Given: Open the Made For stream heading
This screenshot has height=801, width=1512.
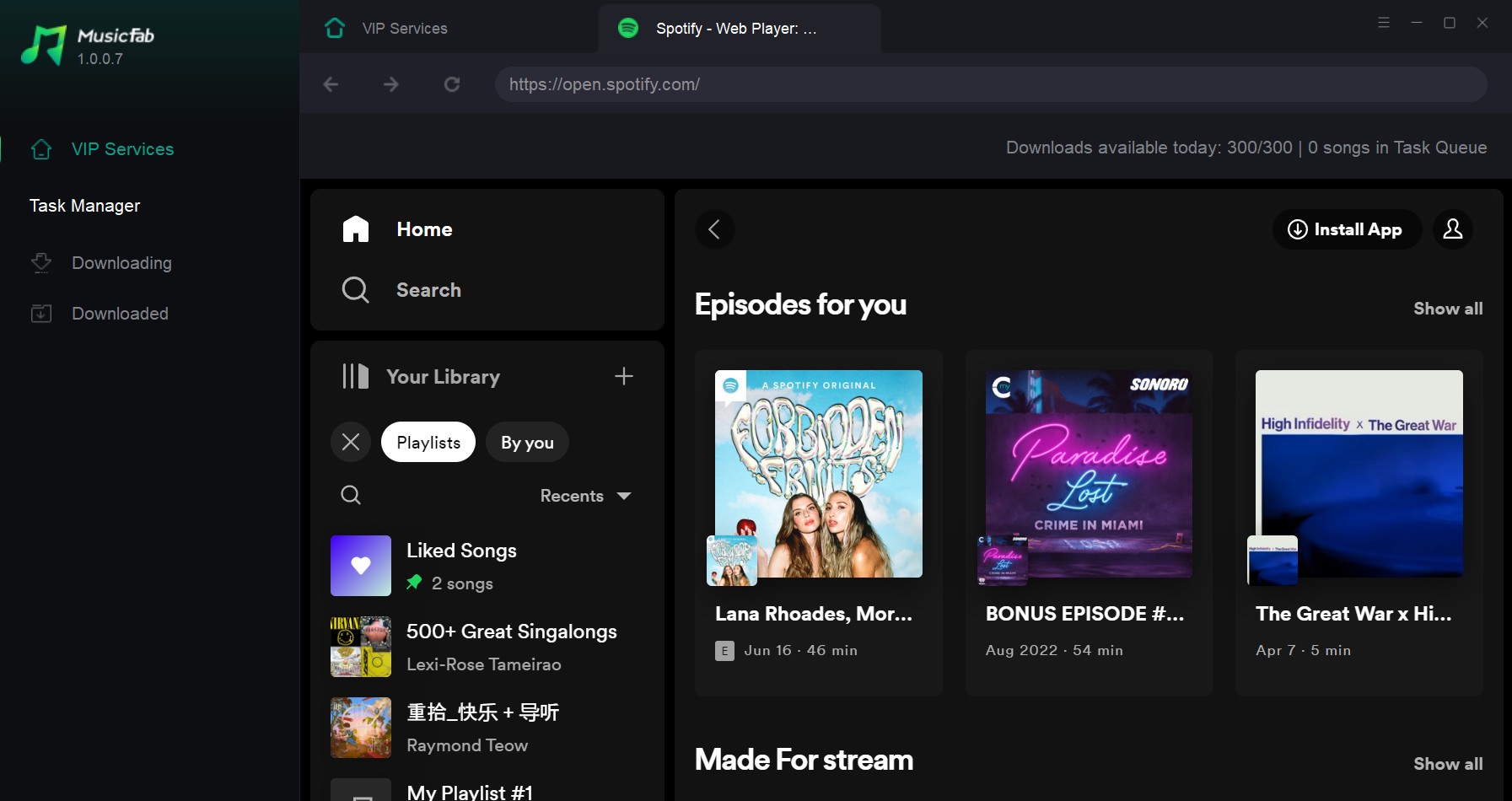Looking at the screenshot, I should pyautogui.click(x=804, y=760).
